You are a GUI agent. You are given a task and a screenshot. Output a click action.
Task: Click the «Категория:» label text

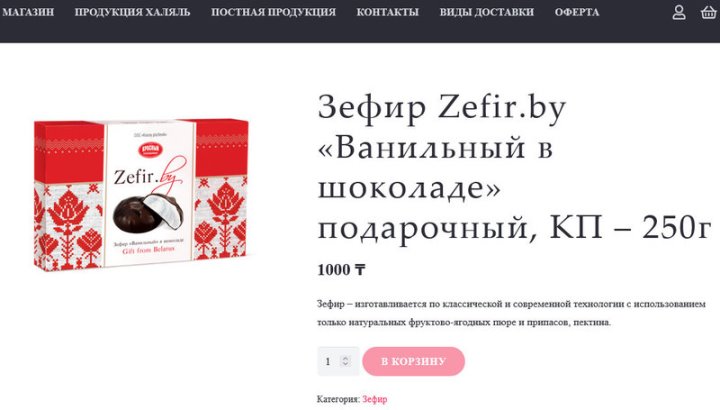tap(338, 399)
